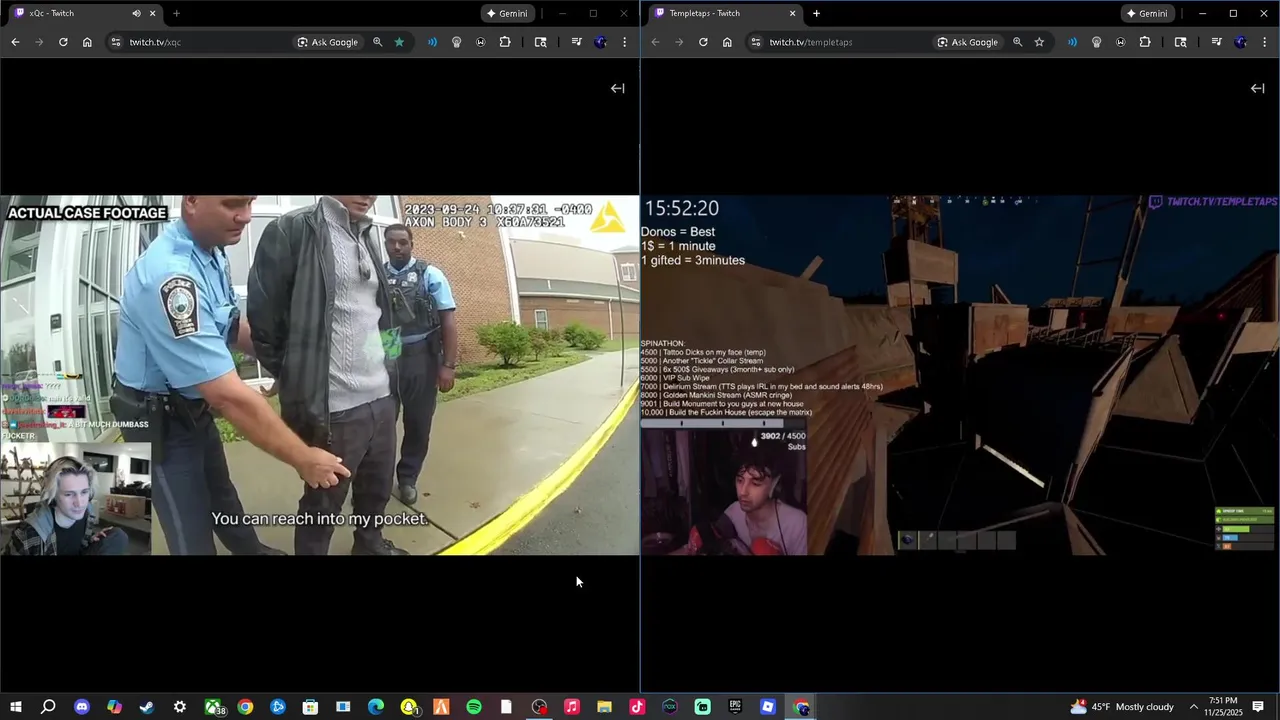Go back in the xQc window
This screenshot has width=1280, height=720.
pos(15,42)
